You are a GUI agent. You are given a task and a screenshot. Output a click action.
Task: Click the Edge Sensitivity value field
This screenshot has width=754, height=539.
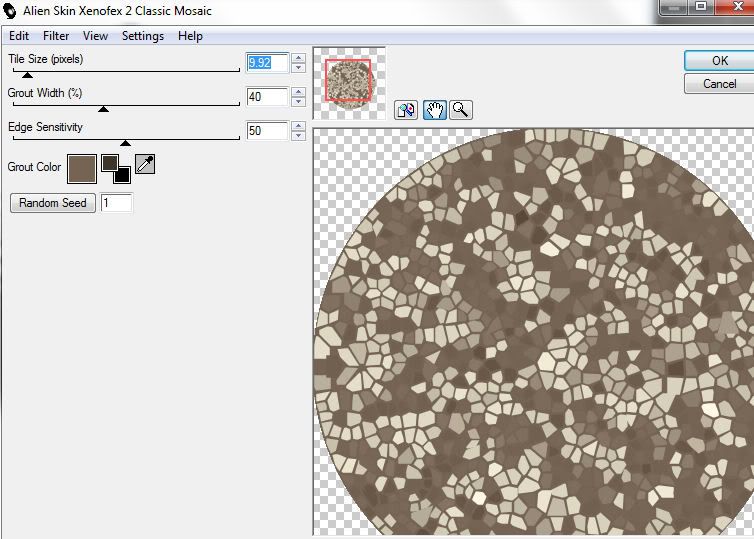tap(267, 131)
